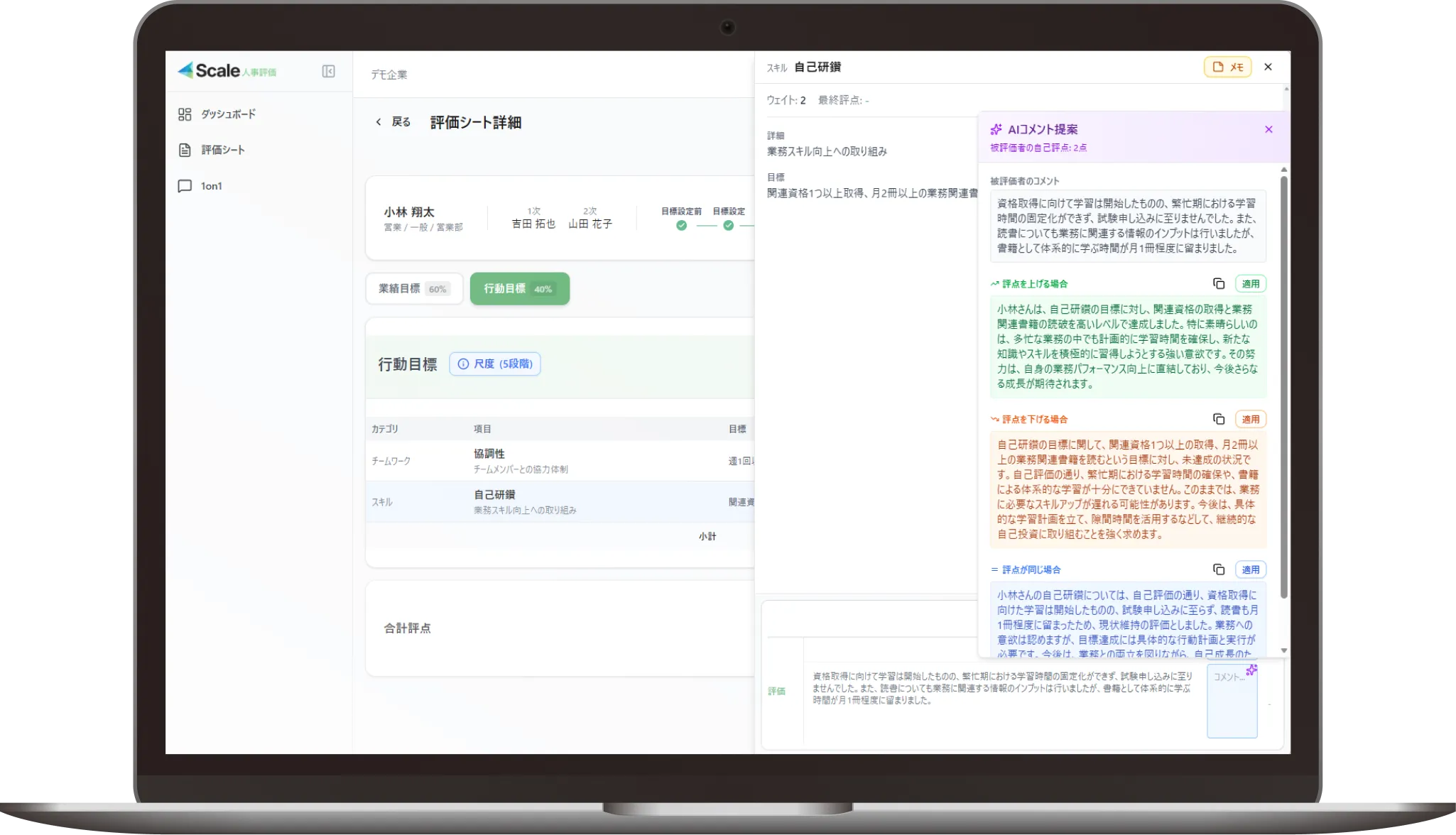Copy the 評点が同じ場合 suggestion text
The height and width of the screenshot is (835, 1456).
tap(1219, 569)
